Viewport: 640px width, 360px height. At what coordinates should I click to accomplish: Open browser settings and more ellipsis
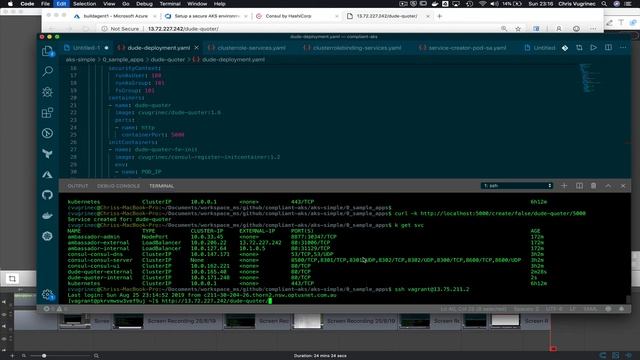point(593,29)
